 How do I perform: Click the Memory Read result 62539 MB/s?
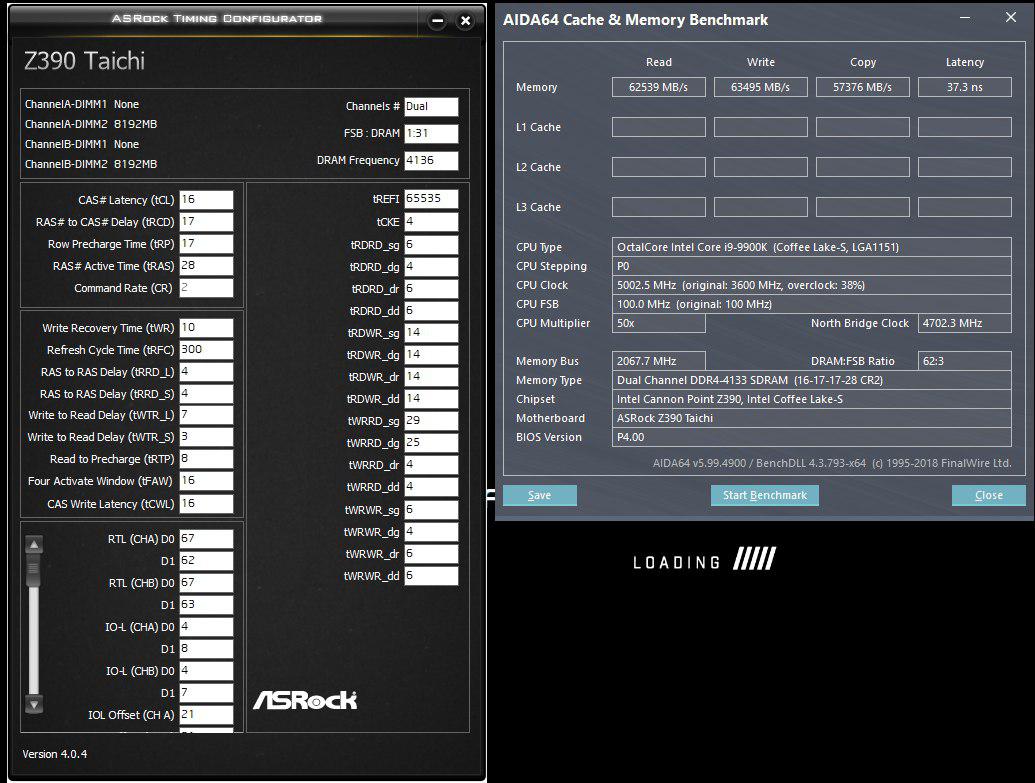click(659, 87)
